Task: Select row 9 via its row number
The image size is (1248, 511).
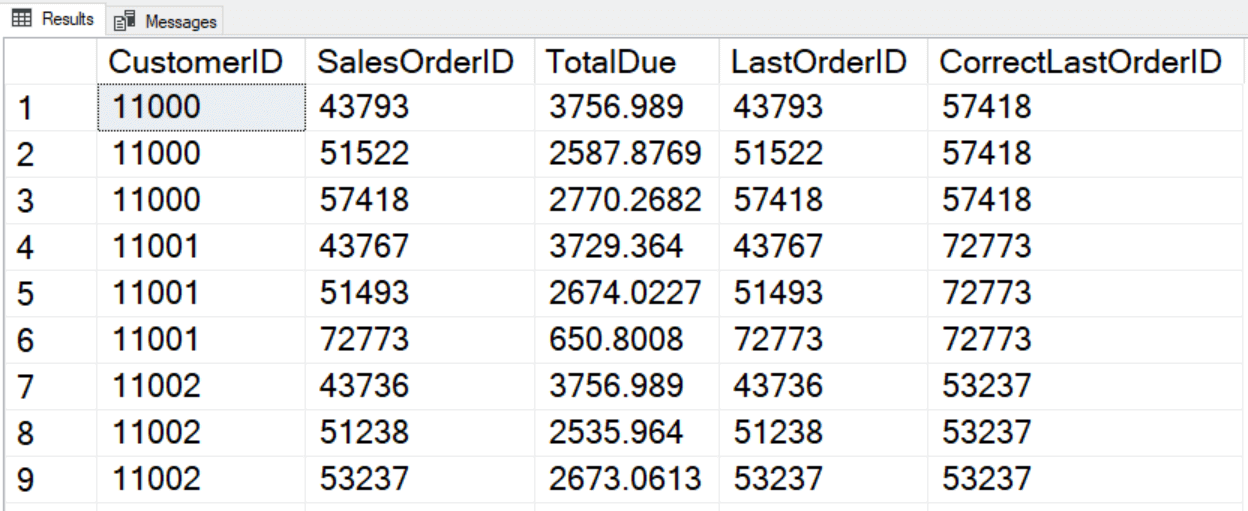Action: tap(27, 480)
